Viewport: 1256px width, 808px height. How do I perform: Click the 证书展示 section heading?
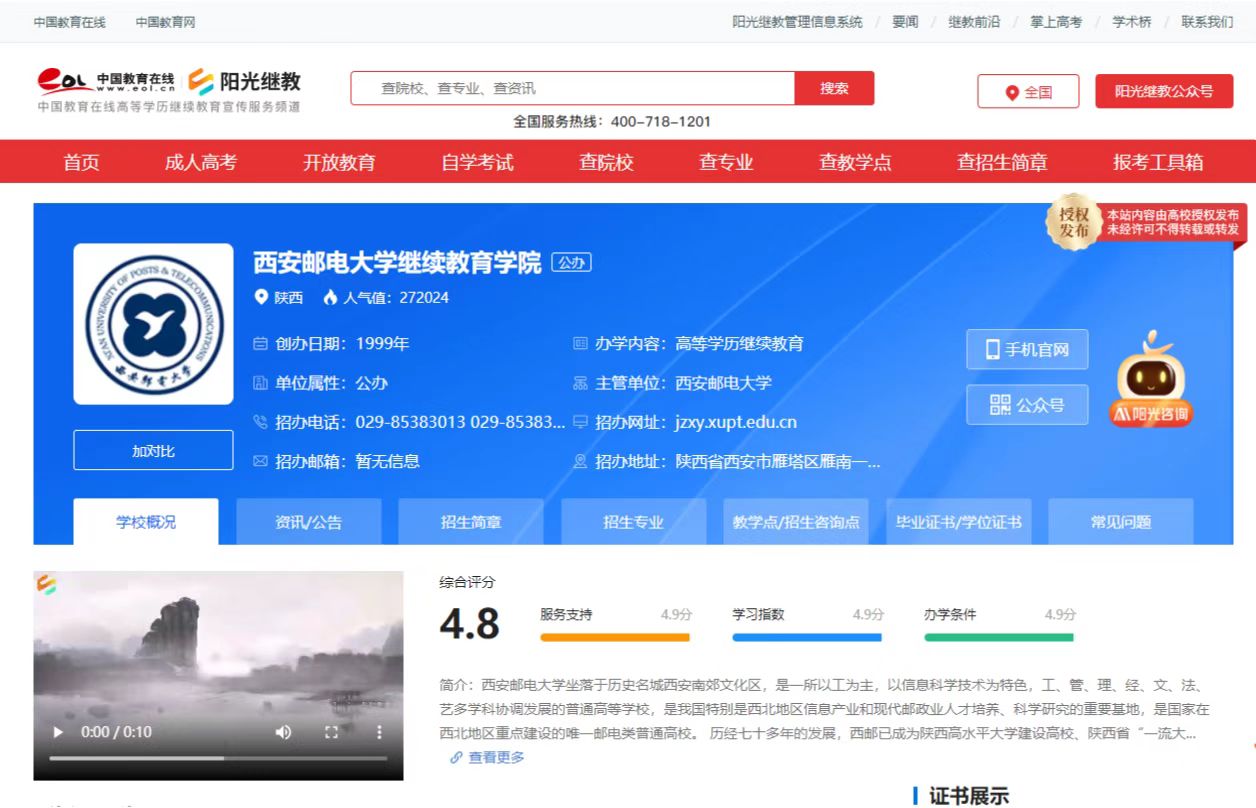point(969,796)
